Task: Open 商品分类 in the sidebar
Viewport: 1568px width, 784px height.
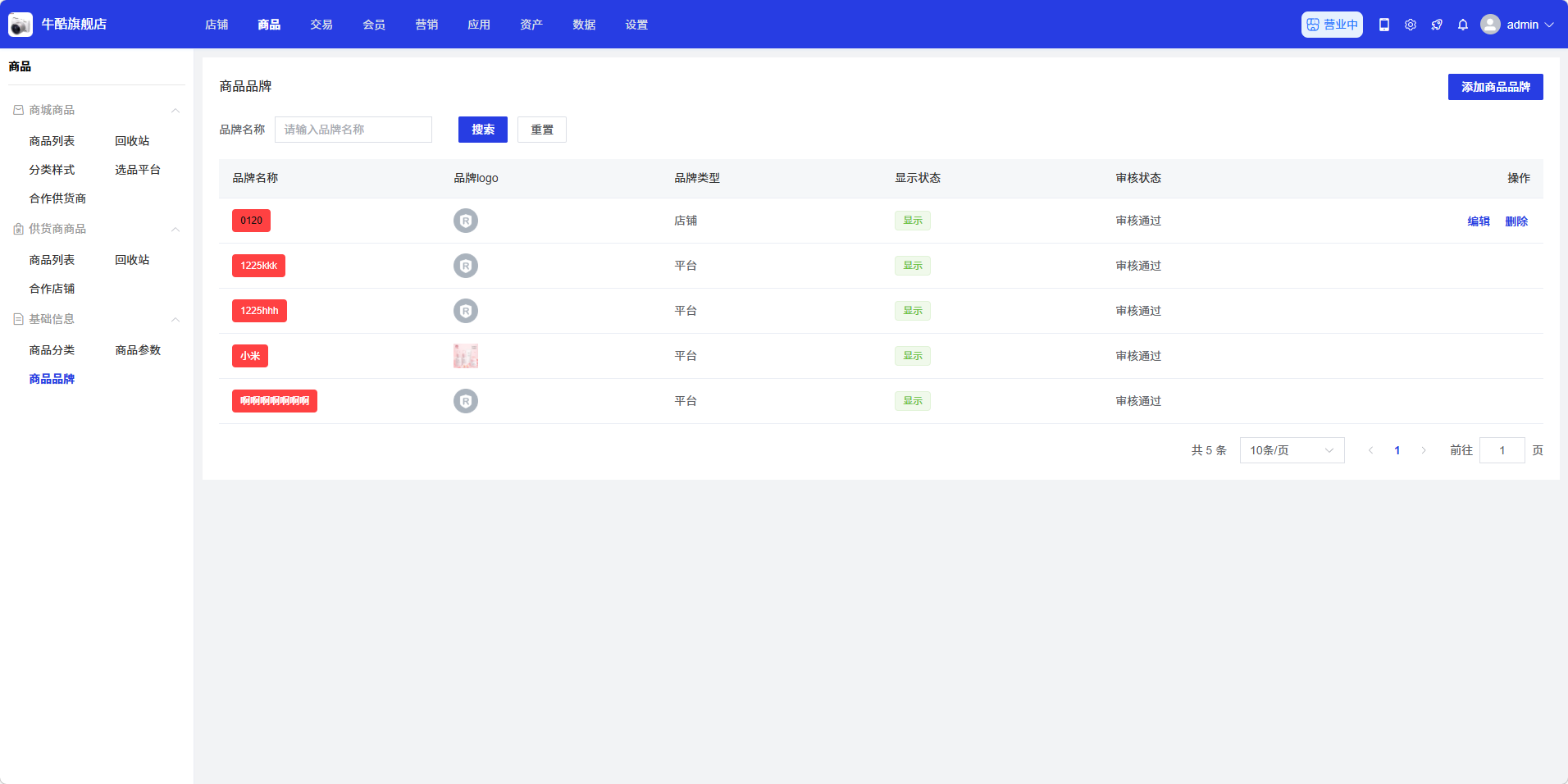Action: pos(52,350)
